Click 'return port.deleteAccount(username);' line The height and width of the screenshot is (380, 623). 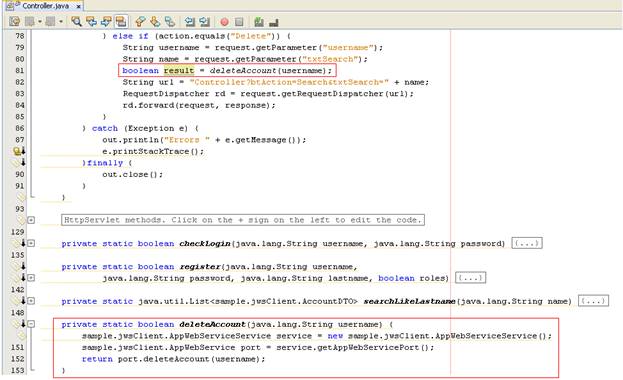(x=174, y=359)
